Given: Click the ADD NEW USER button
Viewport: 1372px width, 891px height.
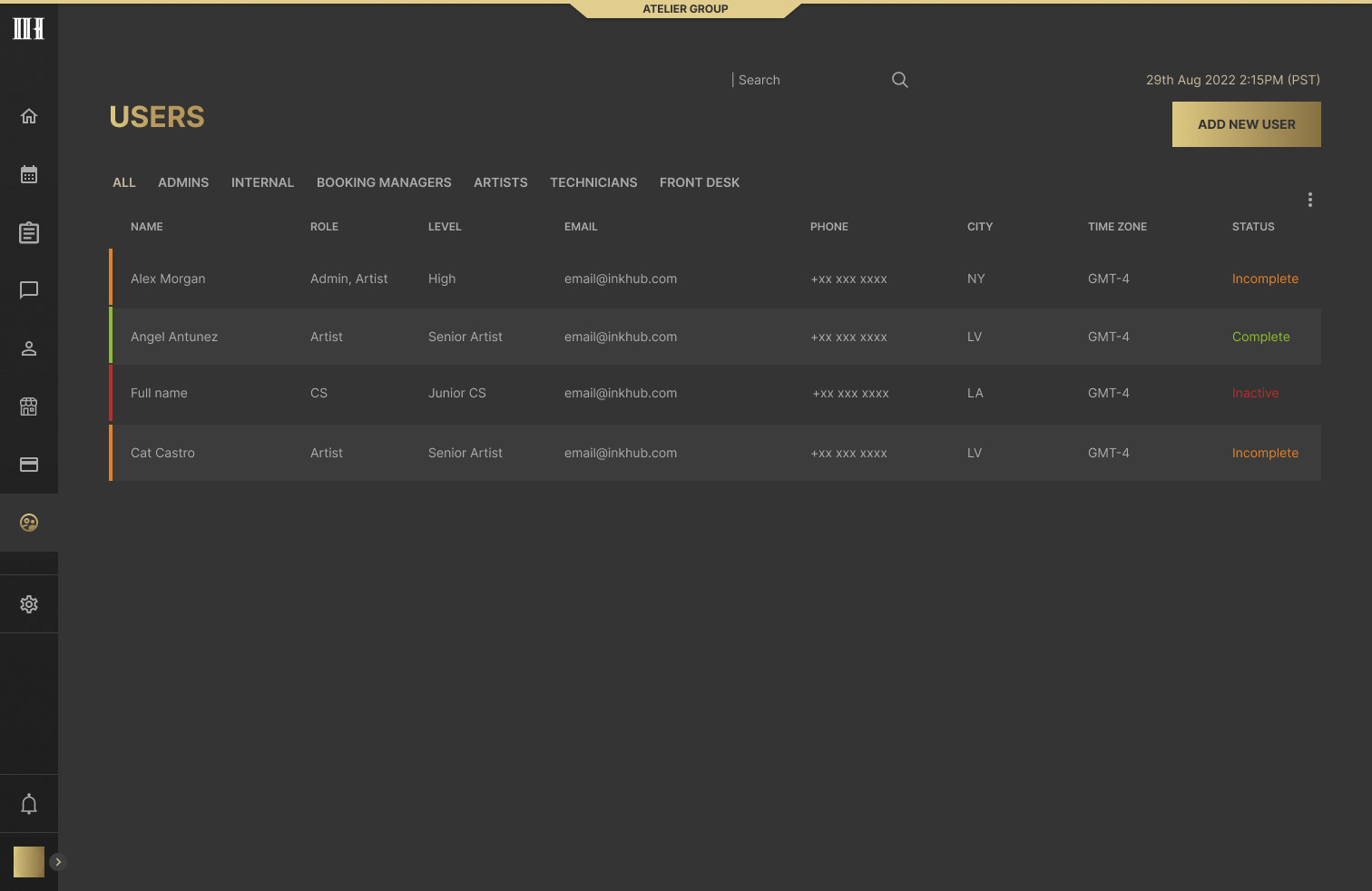Looking at the screenshot, I should click(1247, 124).
